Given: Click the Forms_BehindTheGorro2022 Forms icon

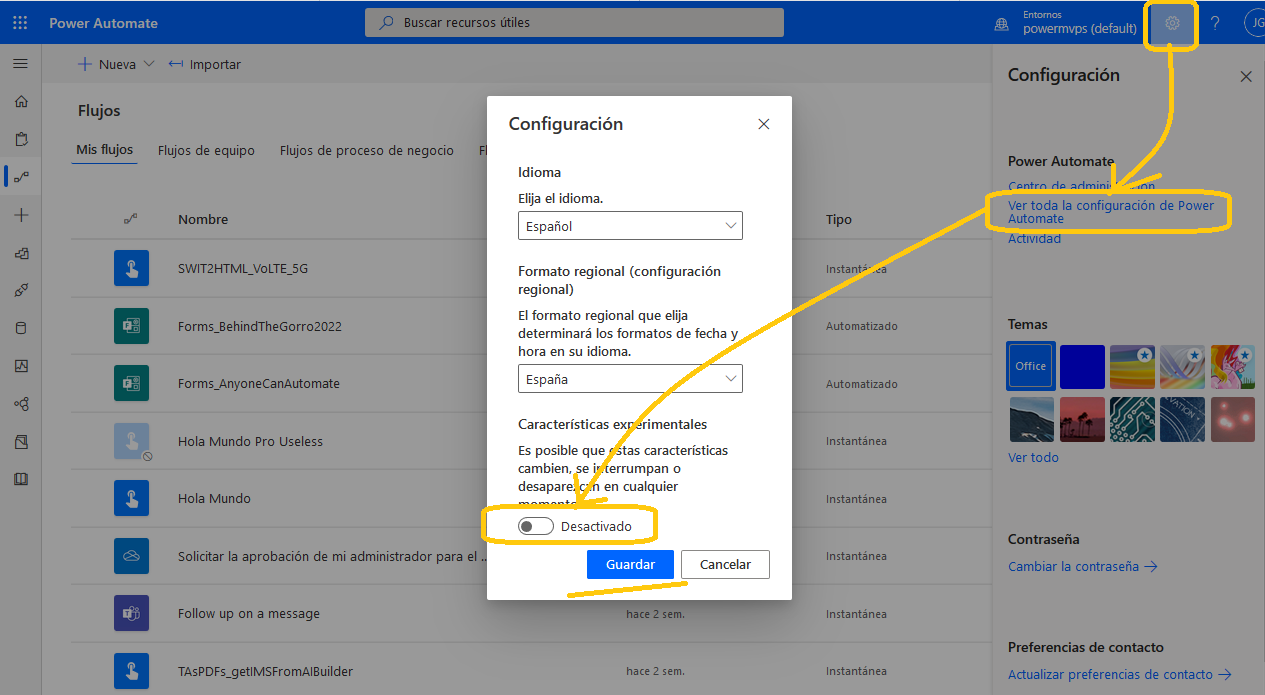Looking at the screenshot, I should [x=131, y=326].
